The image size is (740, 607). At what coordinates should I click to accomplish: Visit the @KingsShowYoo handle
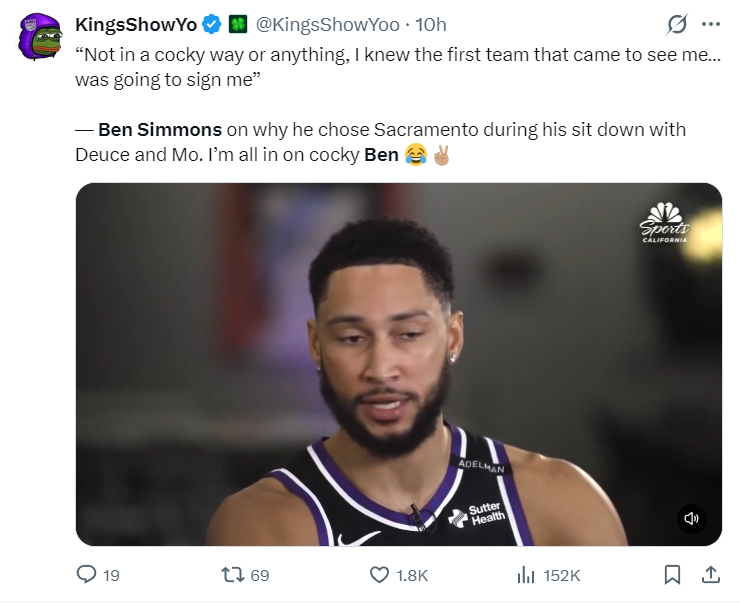click(x=328, y=25)
